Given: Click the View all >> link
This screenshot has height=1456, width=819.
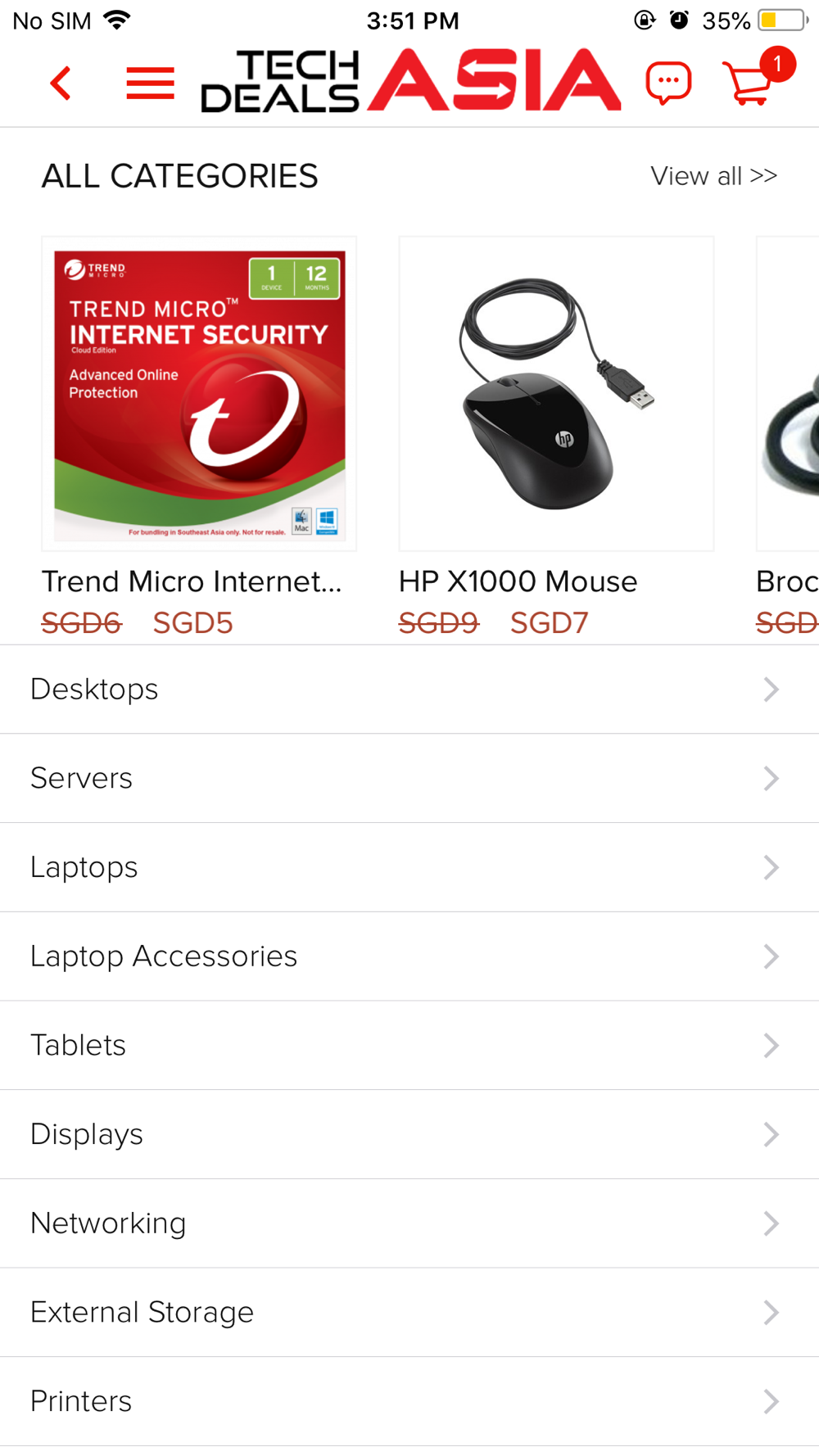Looking at the screenshot, I should tap(714, 175).
